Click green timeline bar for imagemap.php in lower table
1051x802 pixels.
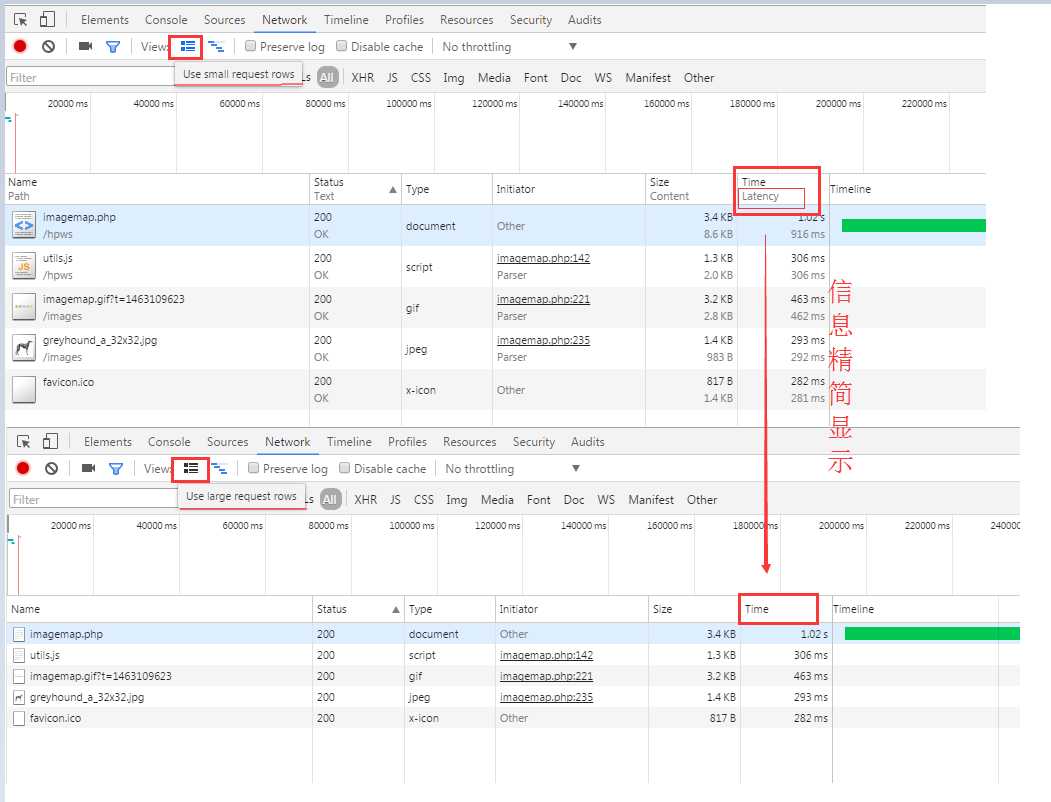tap(932, 634)
